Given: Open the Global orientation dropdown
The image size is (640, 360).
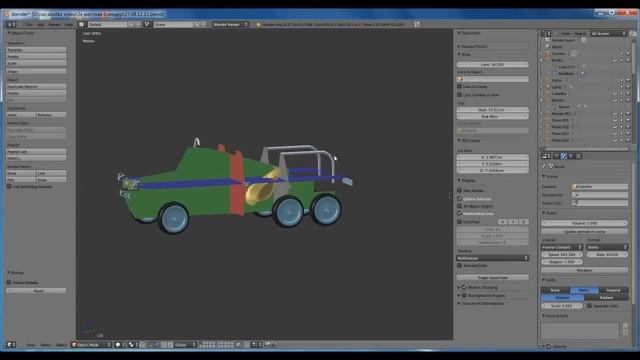Looking at the screenshot, I should [x=185, y=345].
